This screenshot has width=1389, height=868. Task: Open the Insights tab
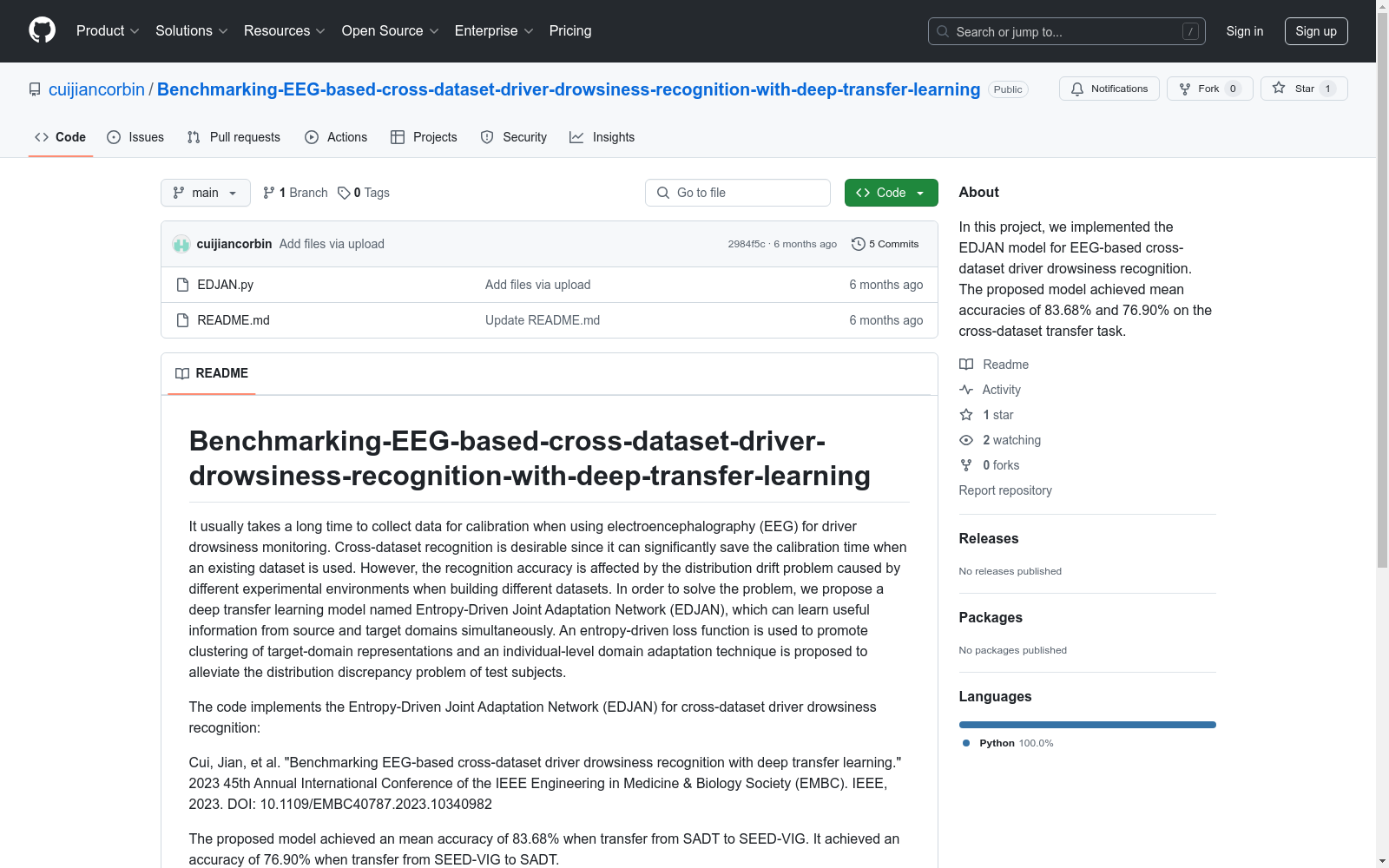click(602, 137)
